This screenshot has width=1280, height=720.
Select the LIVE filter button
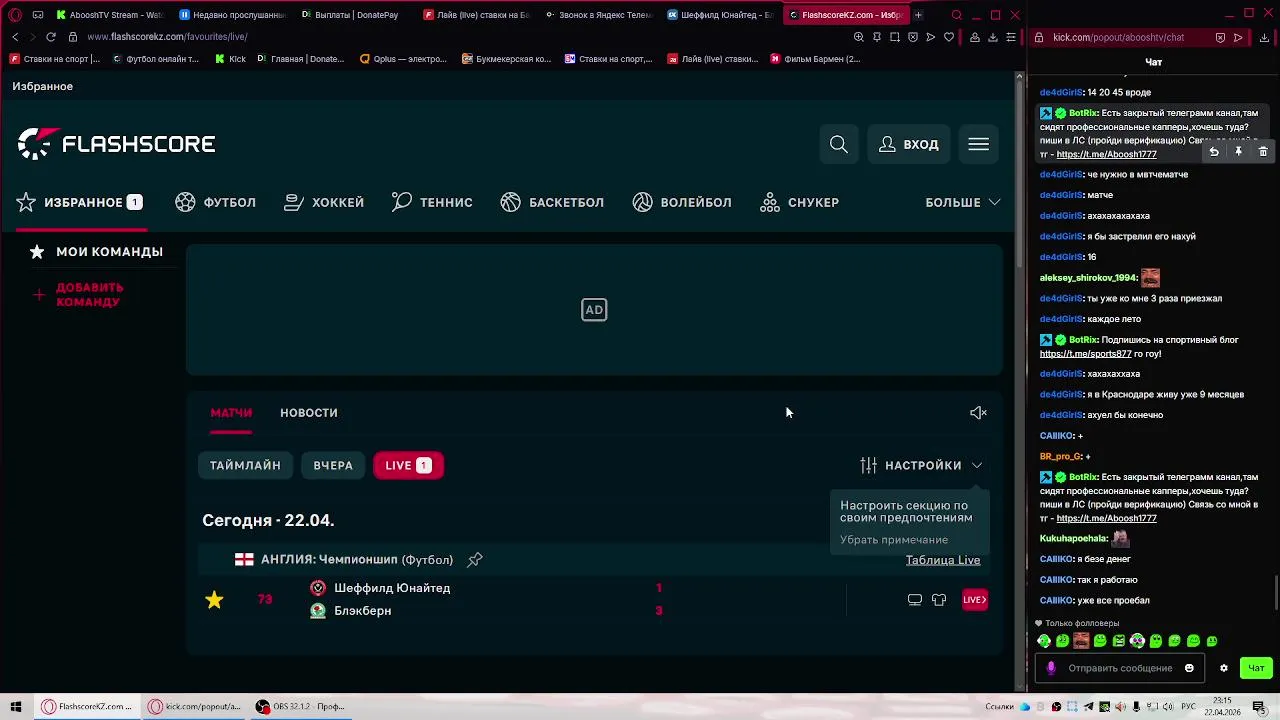click(408, 466)
